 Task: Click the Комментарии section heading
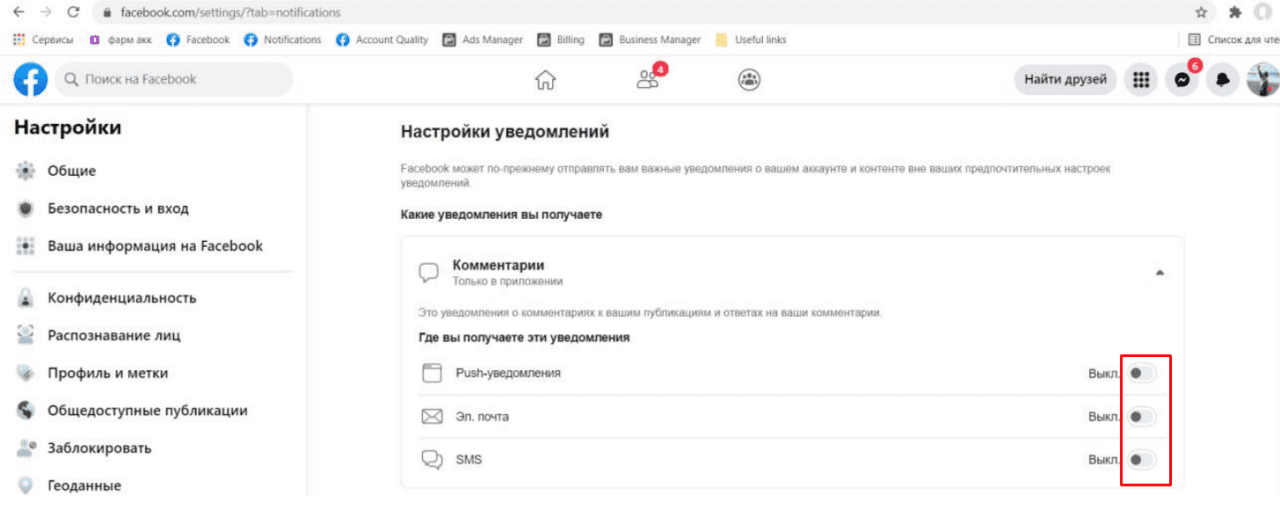click(498, 265)
